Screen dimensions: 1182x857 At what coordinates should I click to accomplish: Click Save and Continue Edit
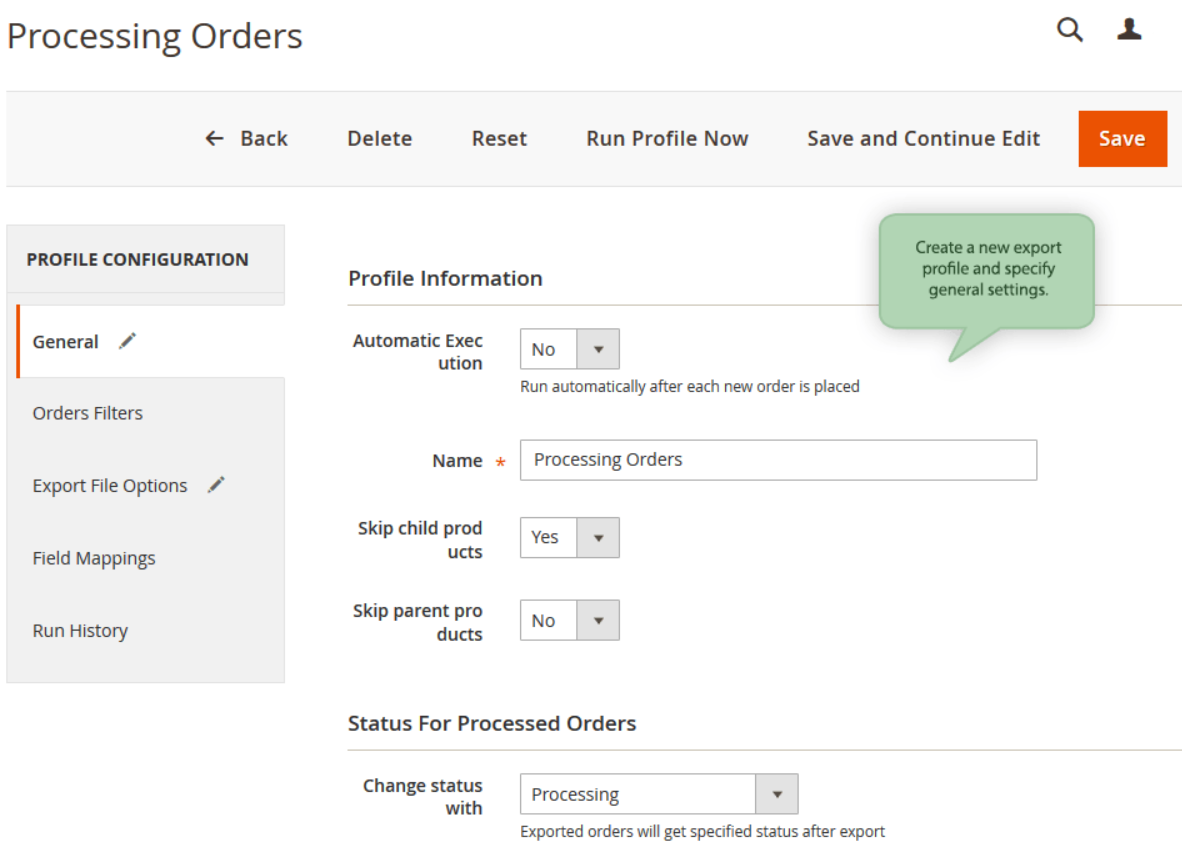point(923,139)
